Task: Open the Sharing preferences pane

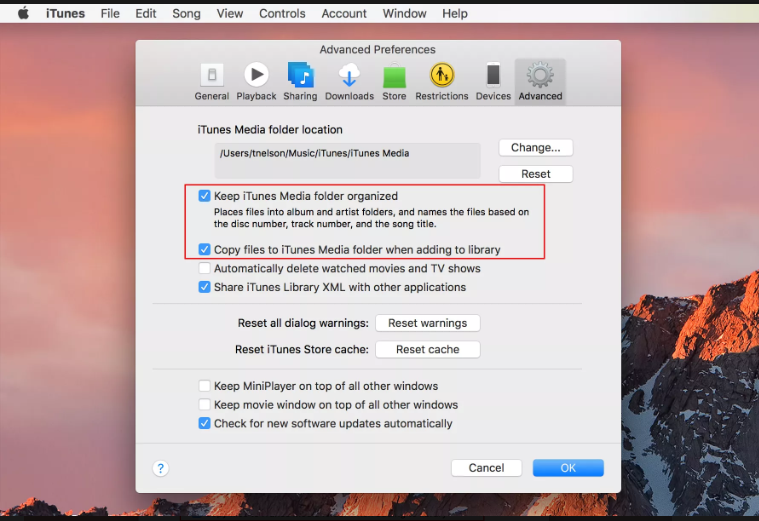Action: click(x=300, y=82)
